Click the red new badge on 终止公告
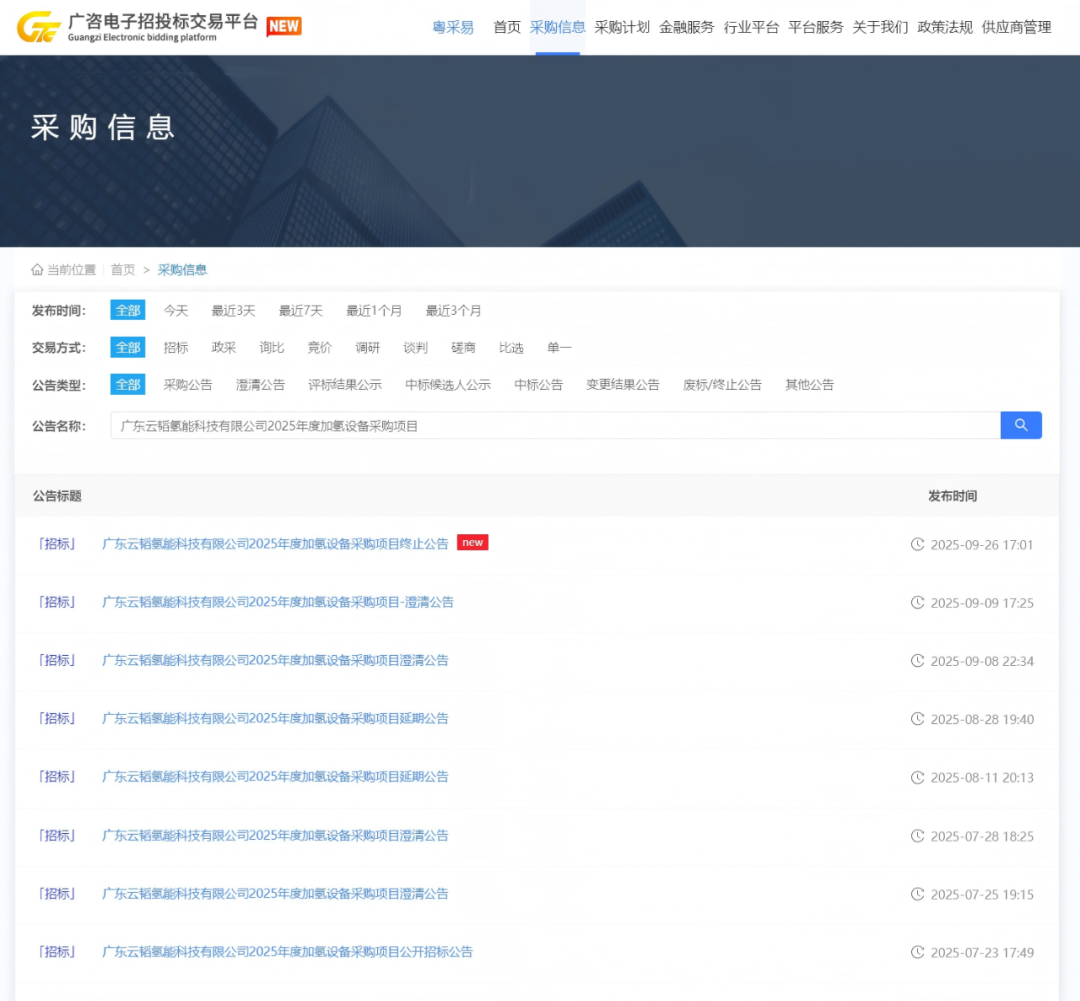 (472, 542)
